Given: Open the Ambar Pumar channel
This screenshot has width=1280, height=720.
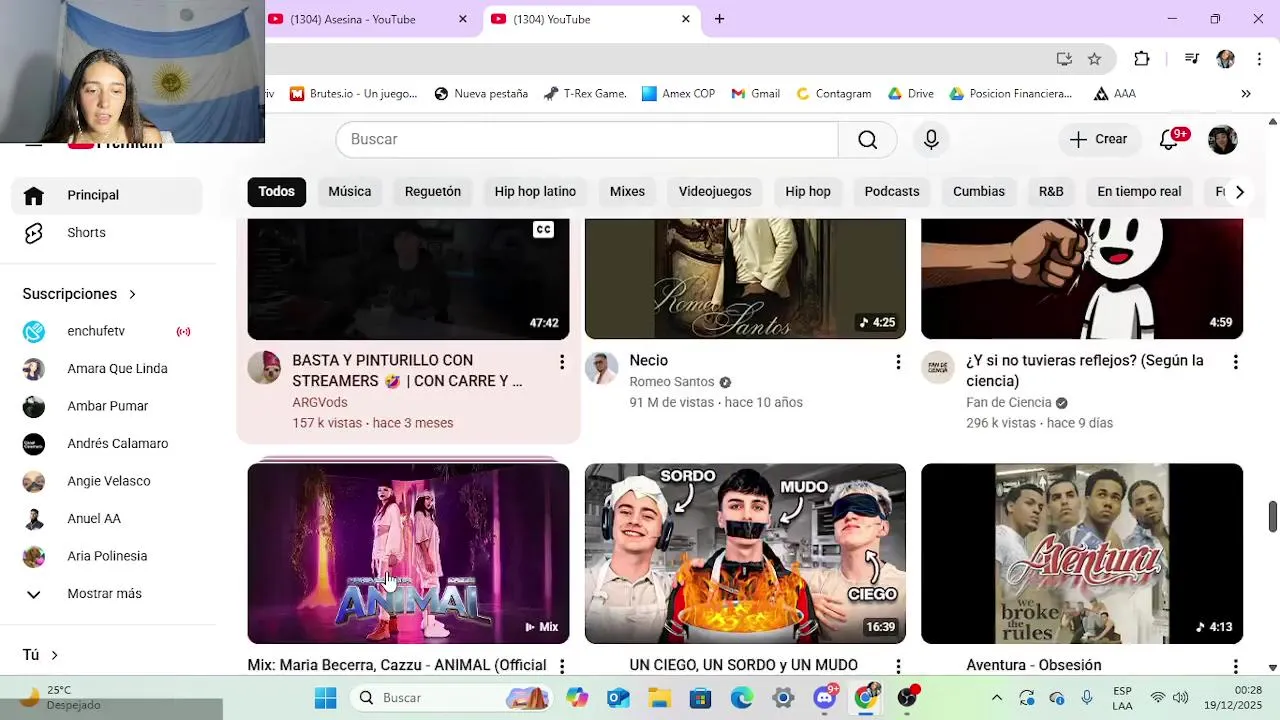Looking at the screenshot, I should pos(107,406).
